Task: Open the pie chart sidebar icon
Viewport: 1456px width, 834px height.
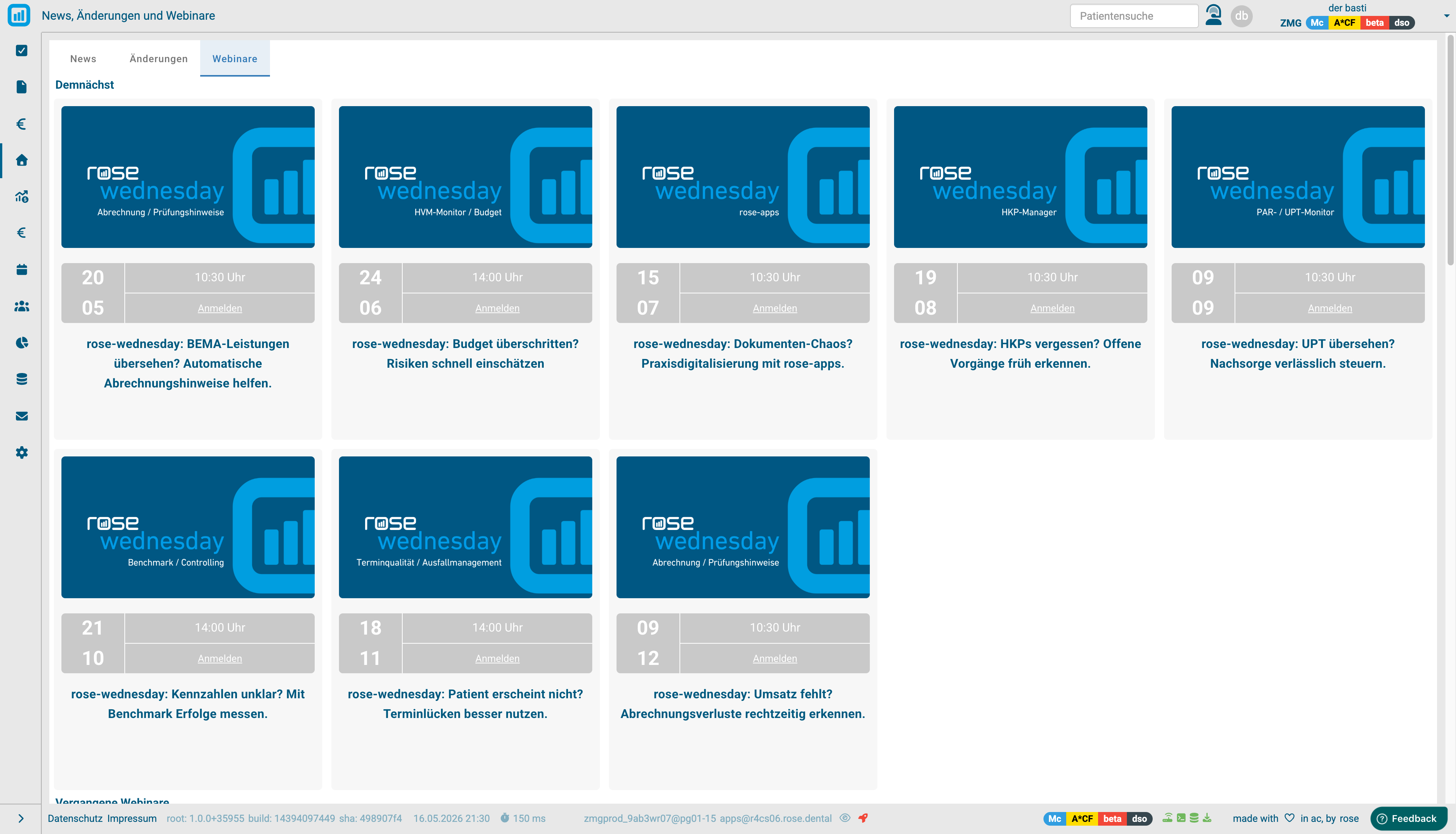Action: [22, 343]
